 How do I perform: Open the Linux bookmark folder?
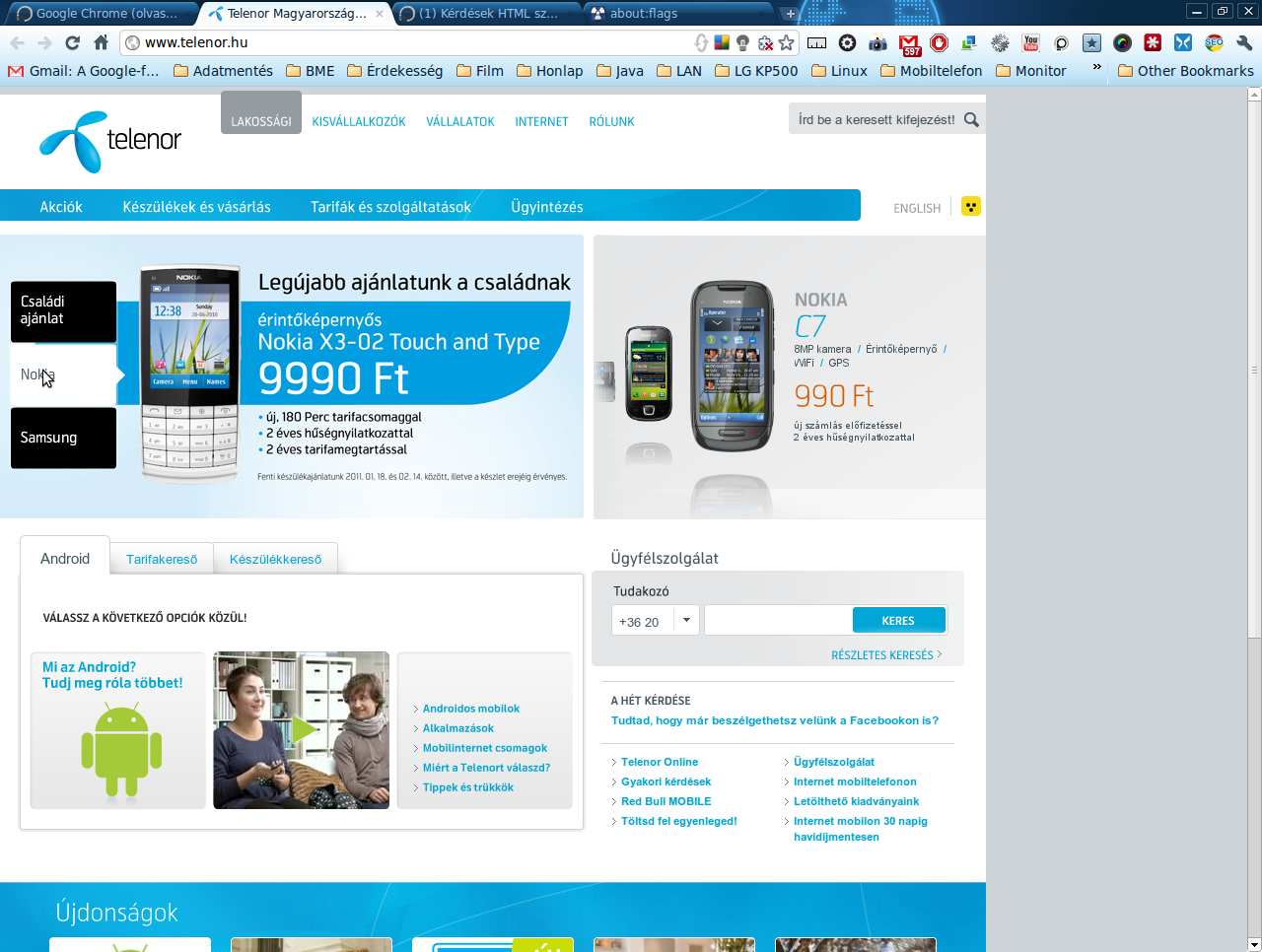click(x=839, y=71)
